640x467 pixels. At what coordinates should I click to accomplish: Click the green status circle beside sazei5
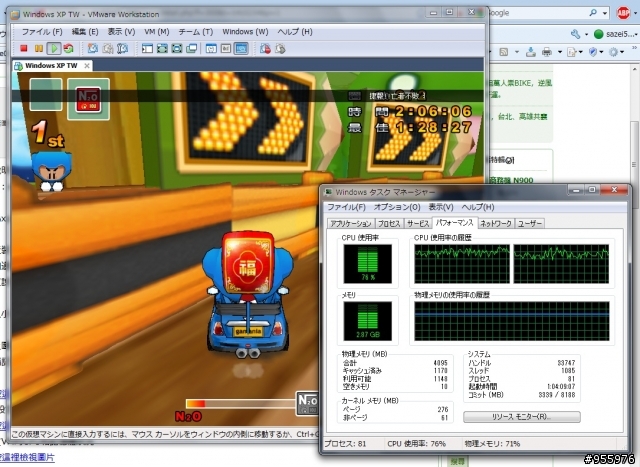pos(598,34)
